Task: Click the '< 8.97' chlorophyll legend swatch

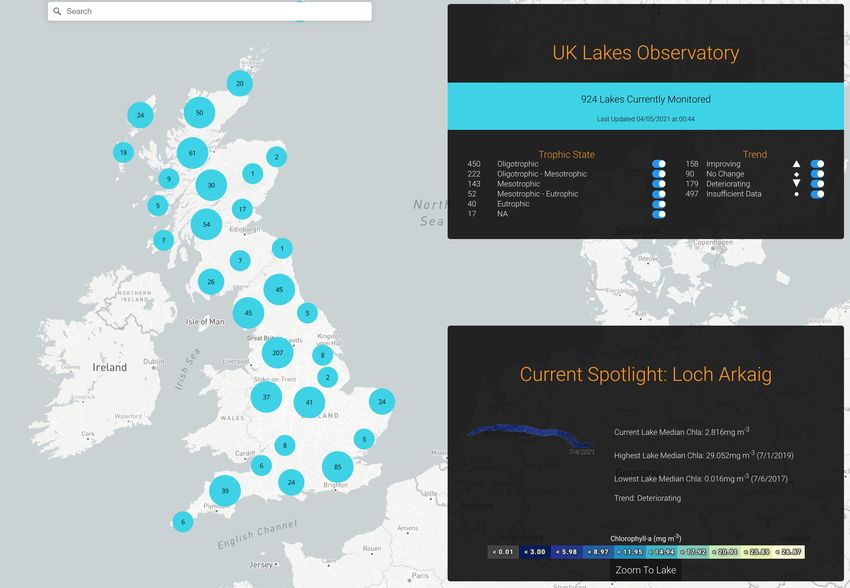Action: [x=598, y=552]
